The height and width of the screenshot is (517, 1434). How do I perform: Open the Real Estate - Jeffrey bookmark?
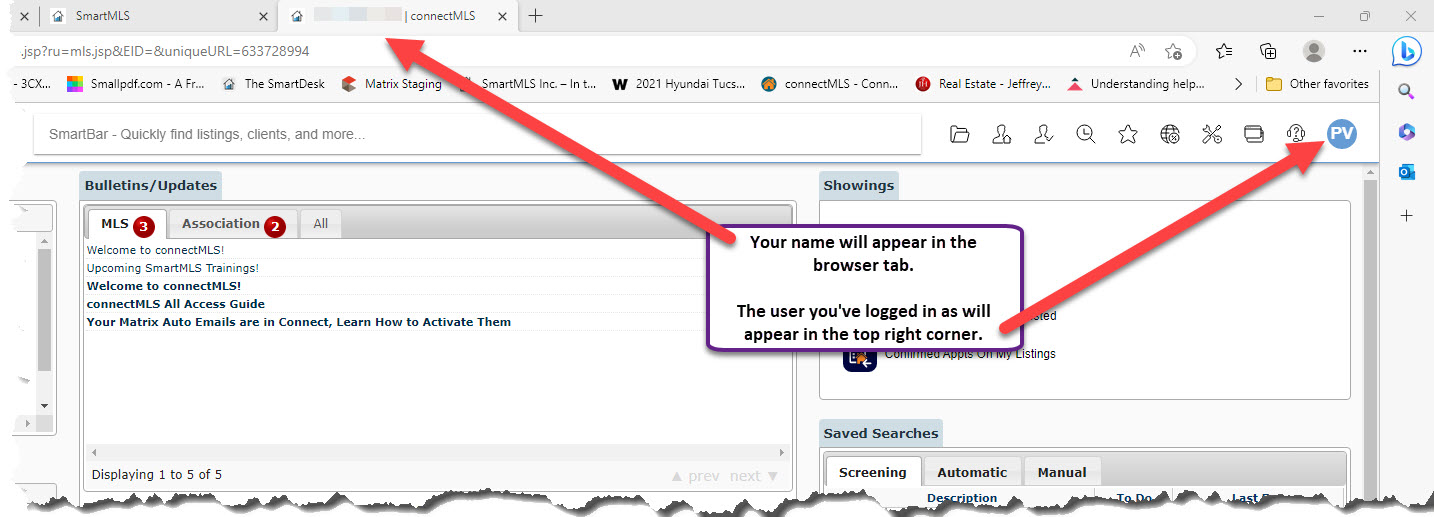985,84
